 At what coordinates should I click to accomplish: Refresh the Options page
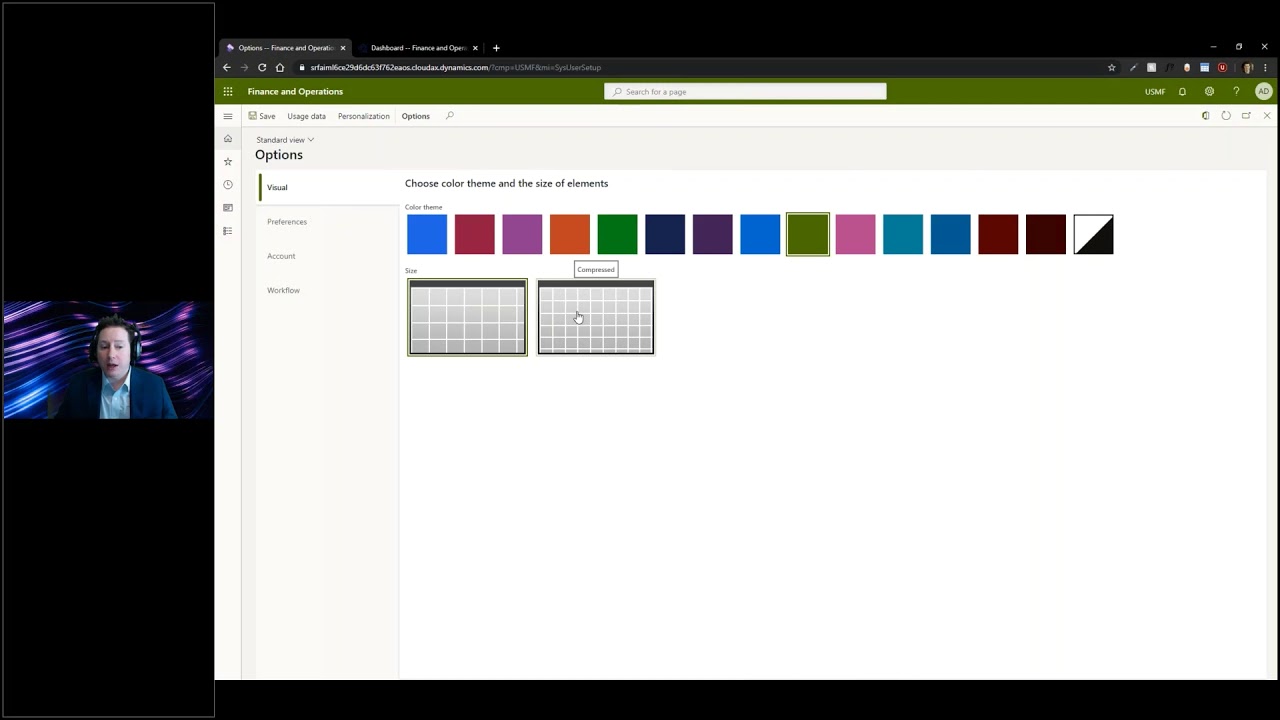(x=1226, y=116)
